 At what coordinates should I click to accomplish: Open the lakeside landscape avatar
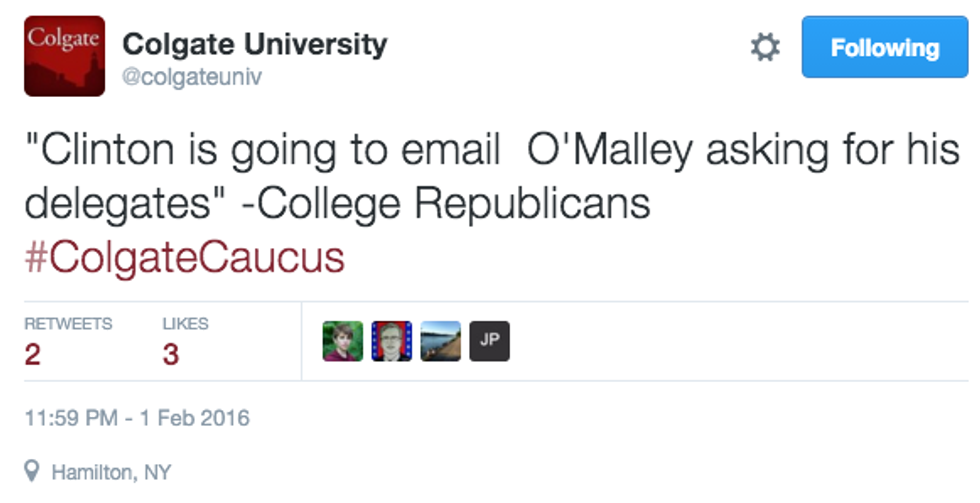click(441, 341)
